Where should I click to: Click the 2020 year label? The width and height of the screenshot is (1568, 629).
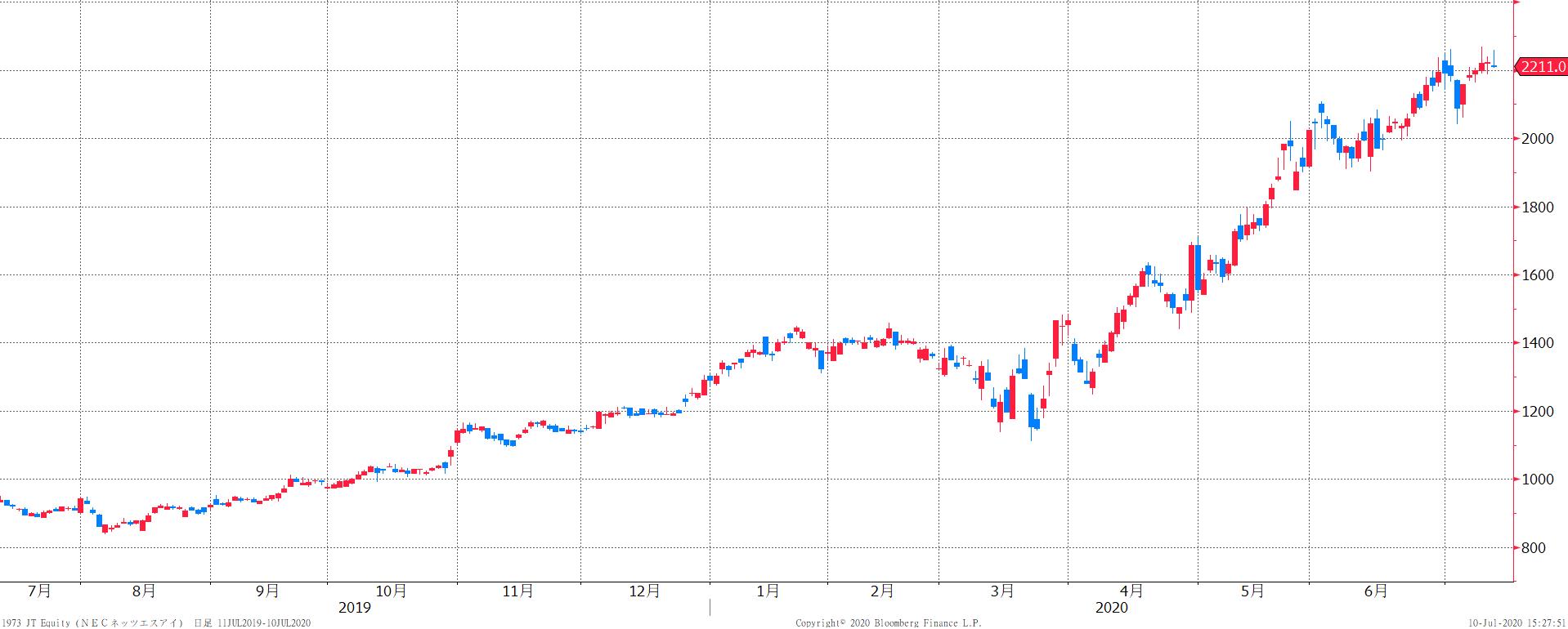pyautogui.click(x=1111, y=608)
